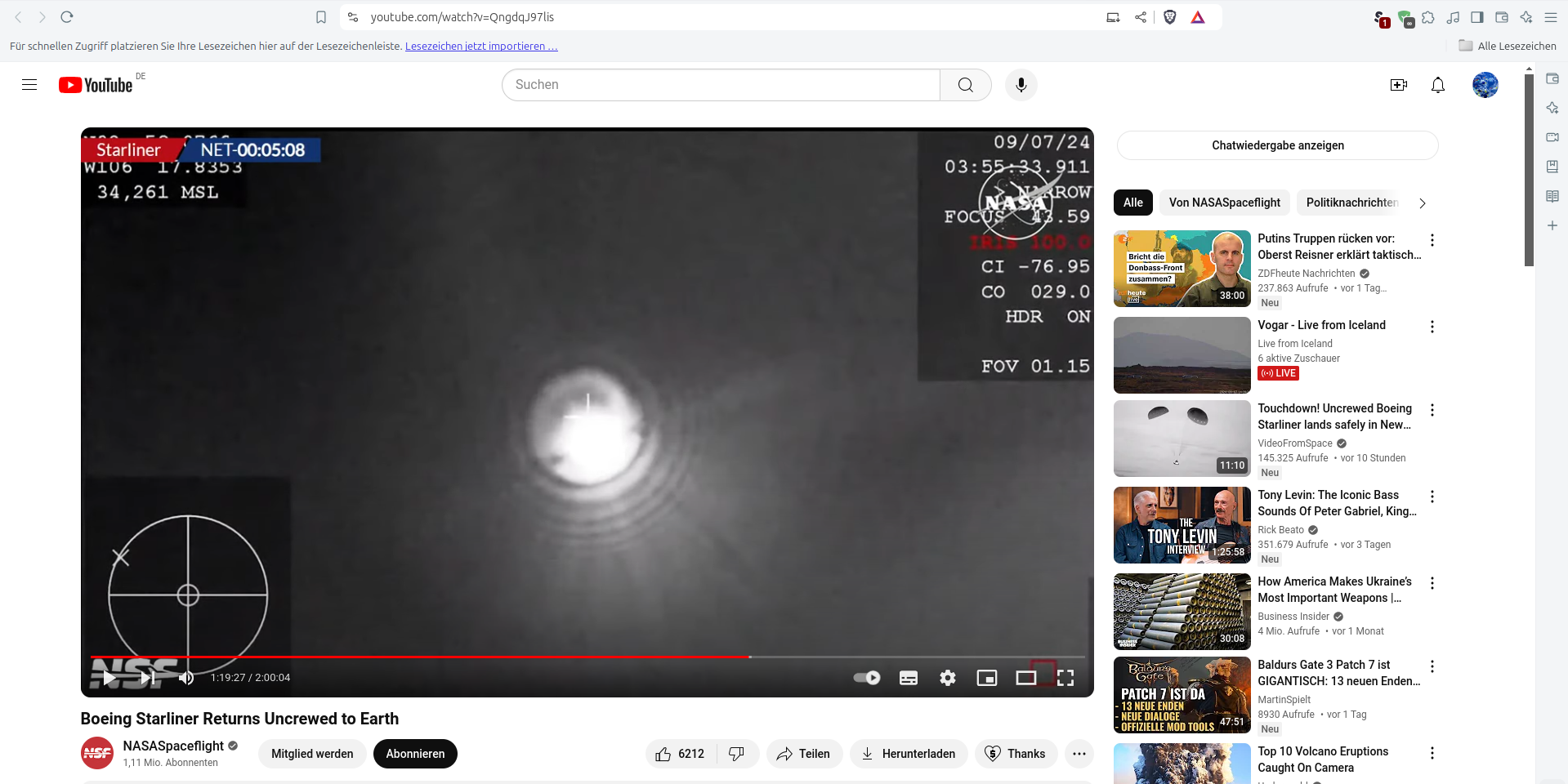Open the NASASpaceflight channel name link

(173, 746)
